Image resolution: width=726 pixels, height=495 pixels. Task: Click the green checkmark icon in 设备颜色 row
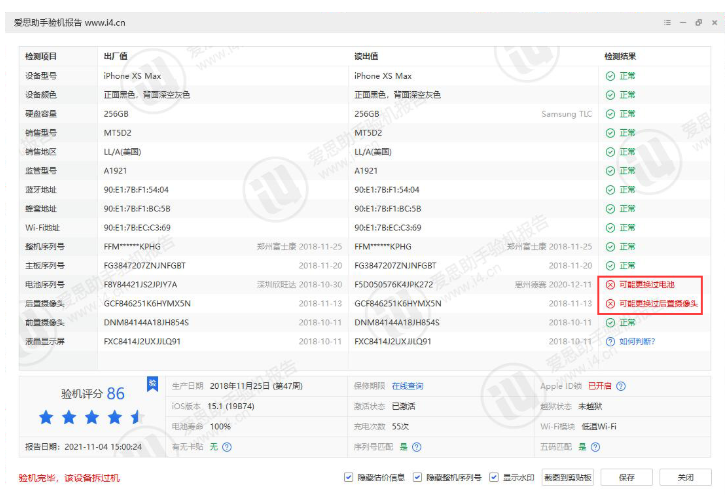tap(610, 95)
